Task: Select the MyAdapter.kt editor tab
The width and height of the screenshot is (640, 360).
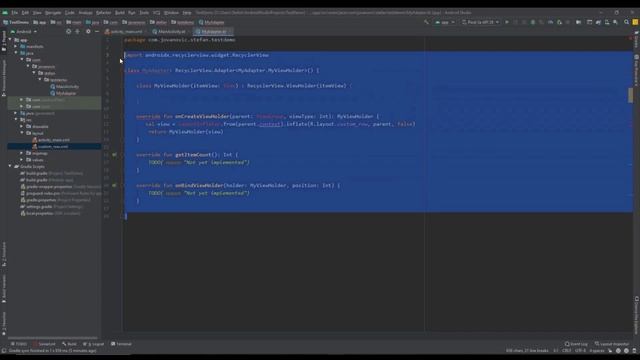Action: (213, 31)
